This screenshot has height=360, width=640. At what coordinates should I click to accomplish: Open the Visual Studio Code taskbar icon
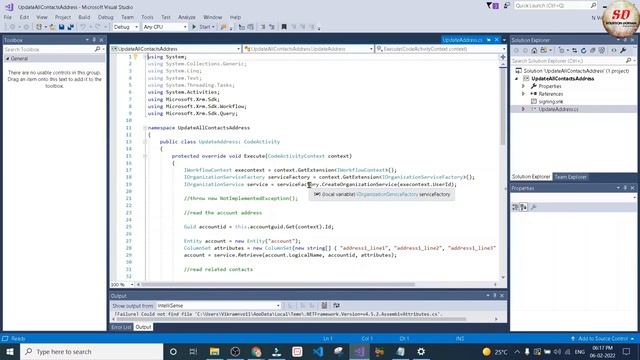click(x=318, y=351)
